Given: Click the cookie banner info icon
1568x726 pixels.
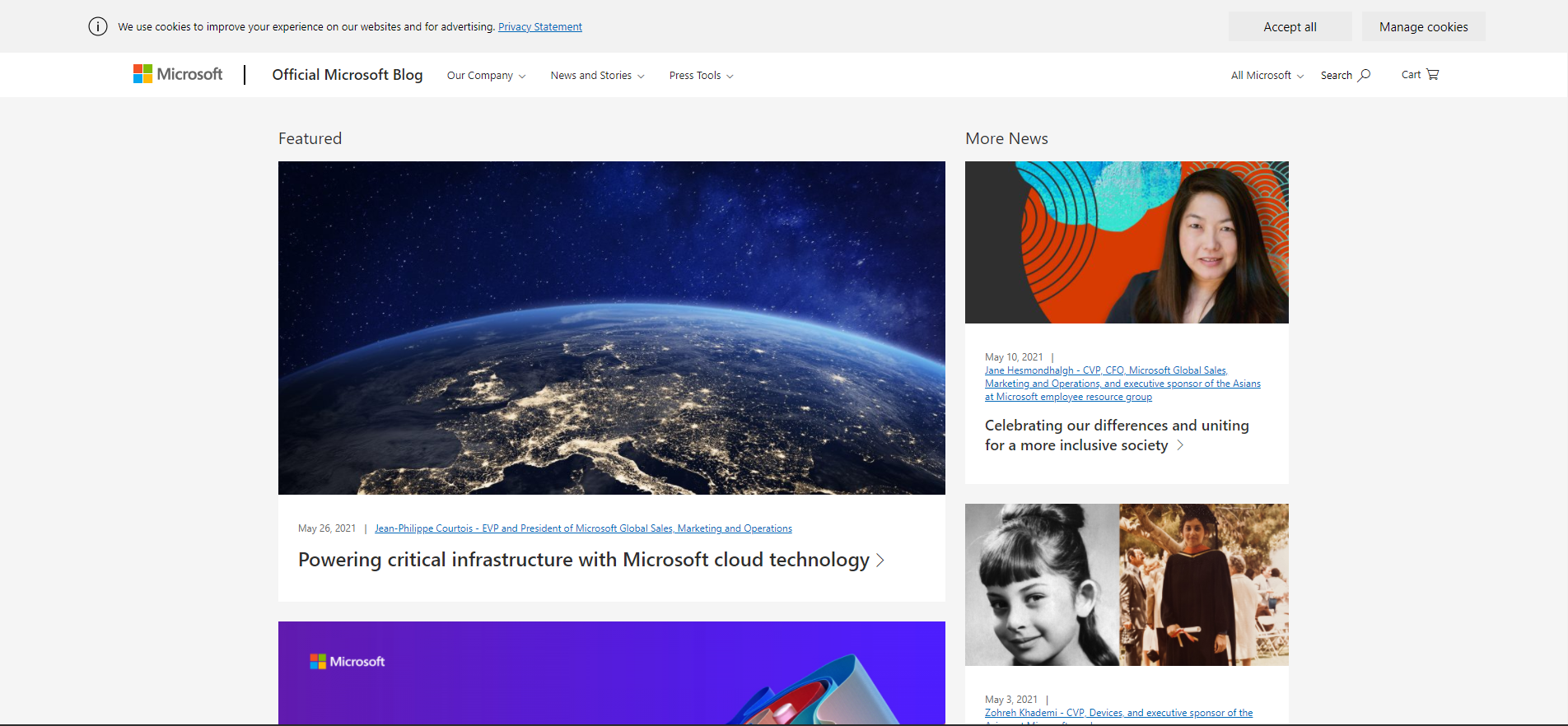Looking at the screenshot, I should (98, 26).
